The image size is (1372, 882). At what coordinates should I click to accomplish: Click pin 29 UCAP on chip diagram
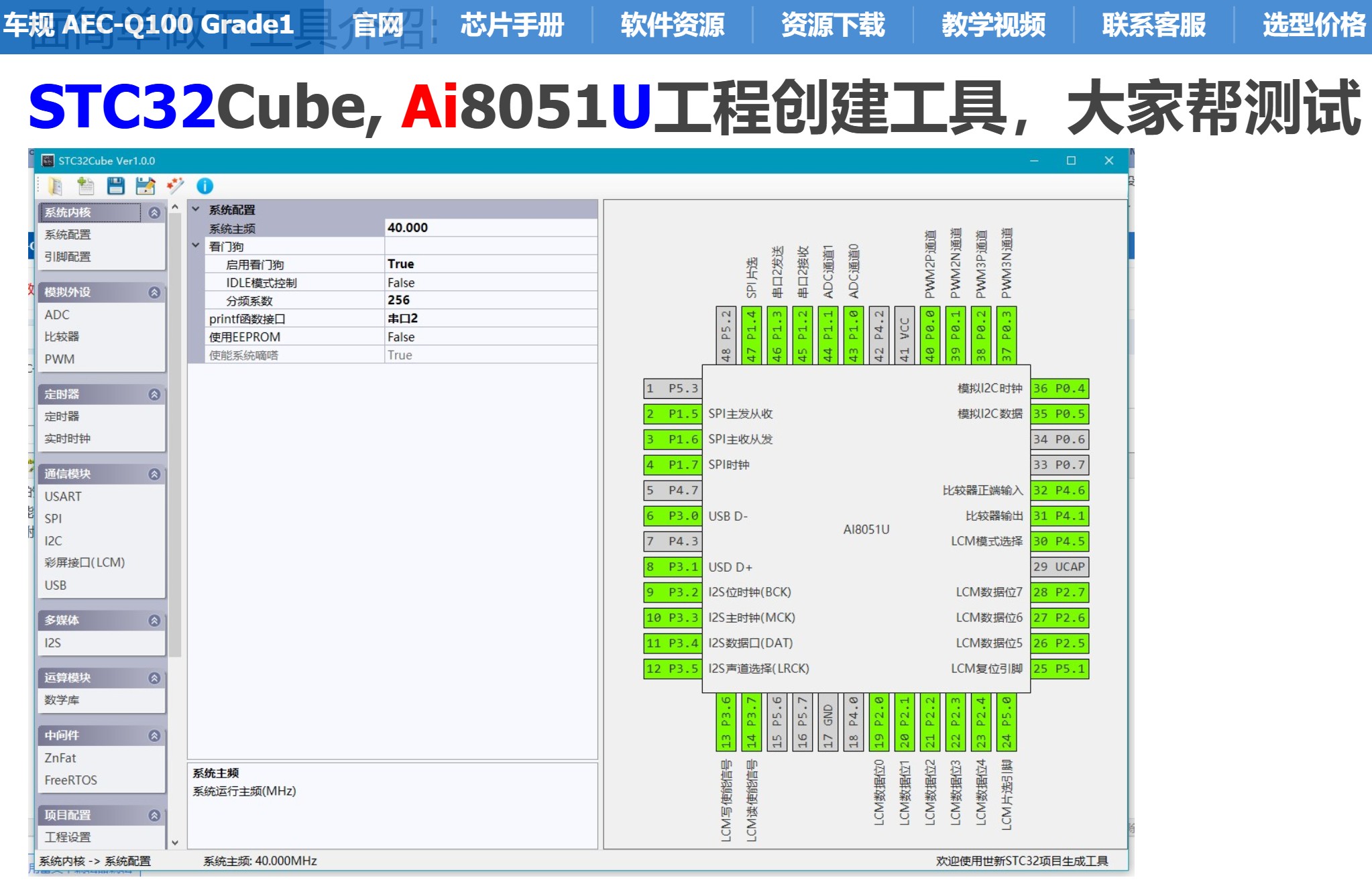point(1060,566)
